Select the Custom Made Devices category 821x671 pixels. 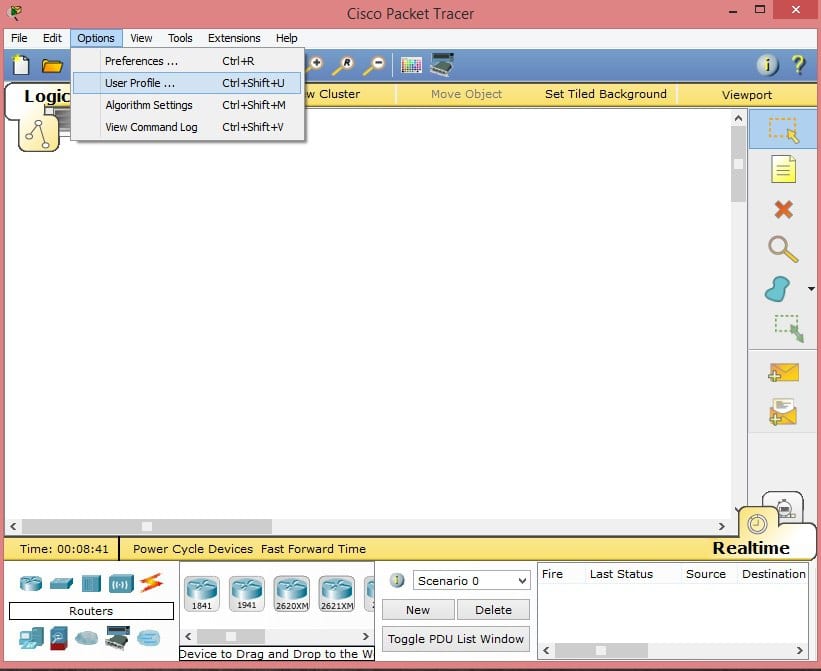117,638
